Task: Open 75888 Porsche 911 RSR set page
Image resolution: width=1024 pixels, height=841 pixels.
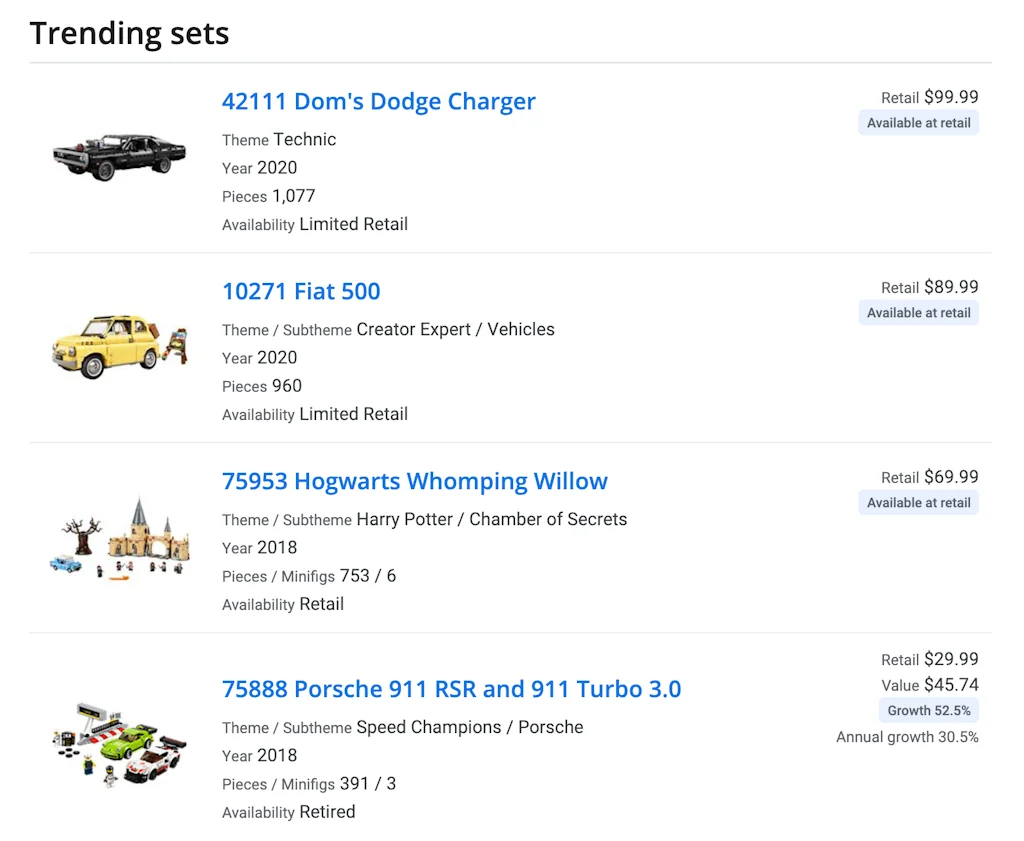Action: tap(451, 689)
